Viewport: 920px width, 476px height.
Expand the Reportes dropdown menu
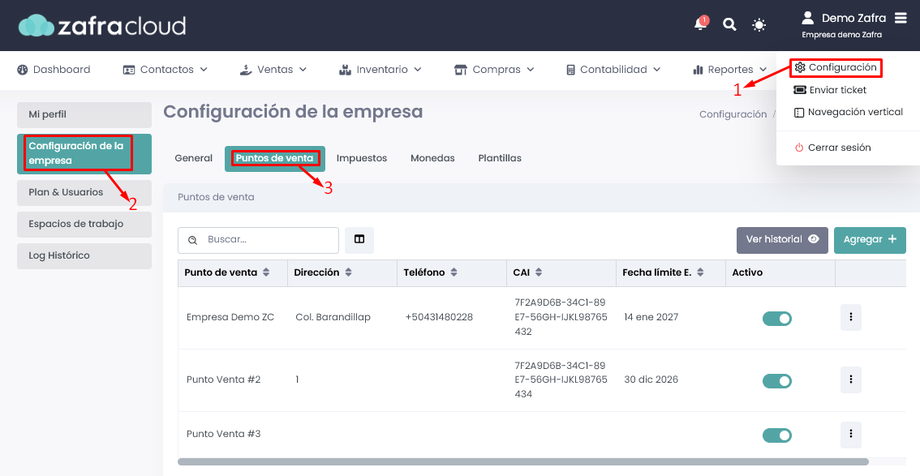pyautogui.click(x=730, y=70)
